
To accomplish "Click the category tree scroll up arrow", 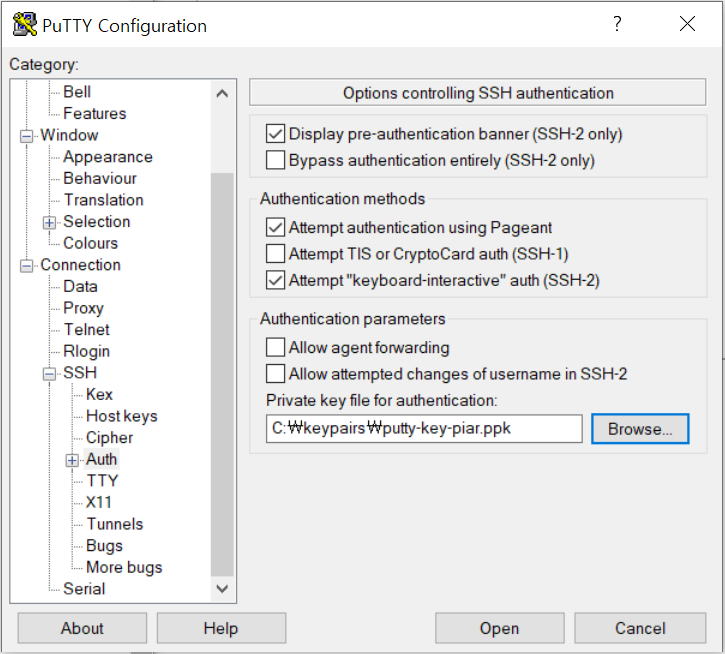I will [x=222, y=93].
